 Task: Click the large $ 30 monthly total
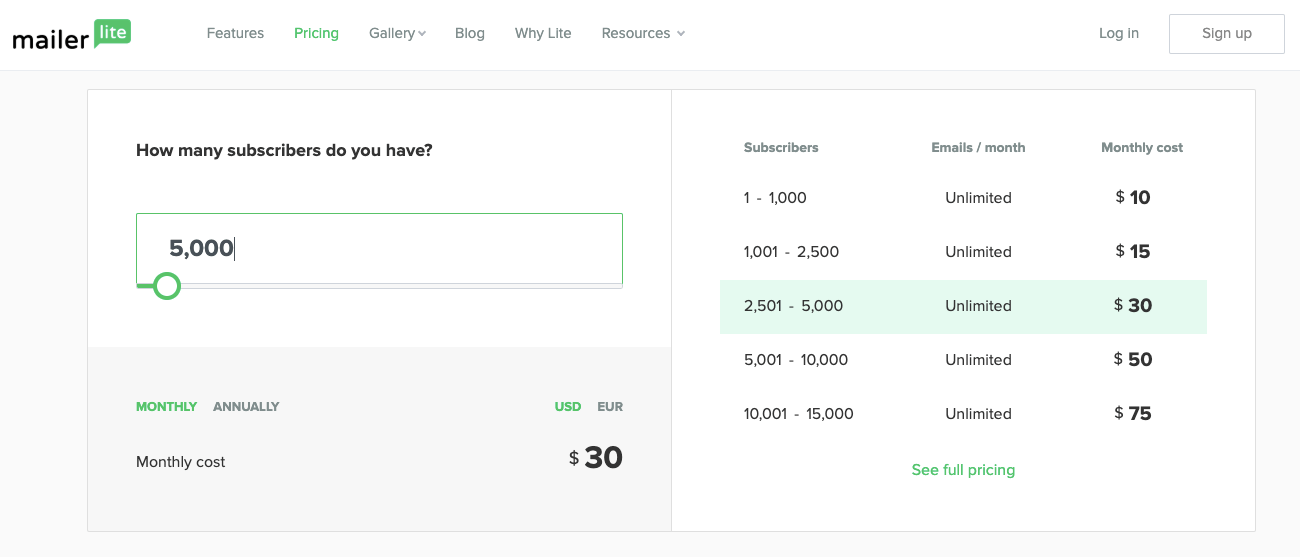[596, 458]
